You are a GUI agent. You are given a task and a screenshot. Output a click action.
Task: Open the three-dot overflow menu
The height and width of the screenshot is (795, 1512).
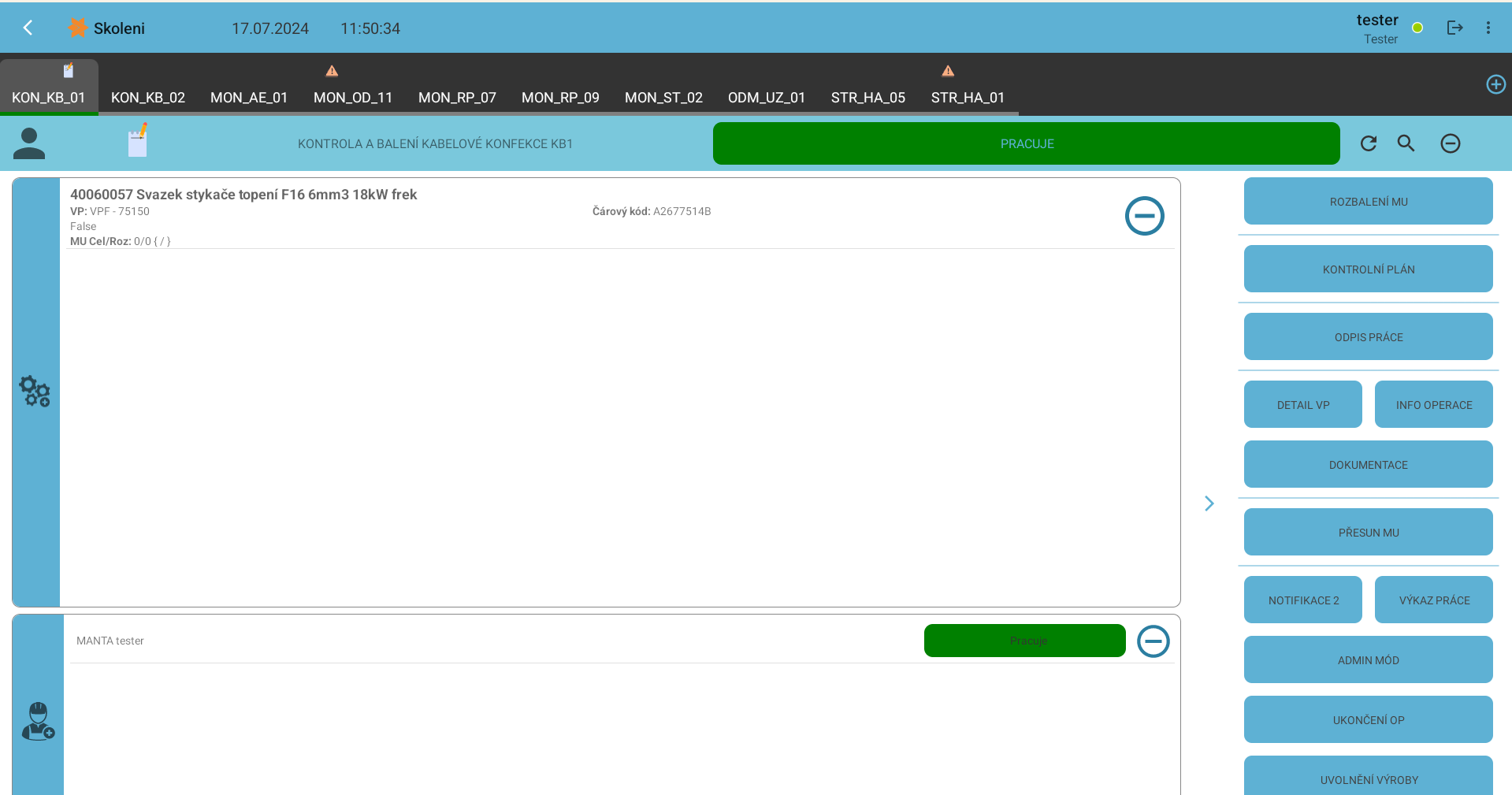tap(1488, 28)
